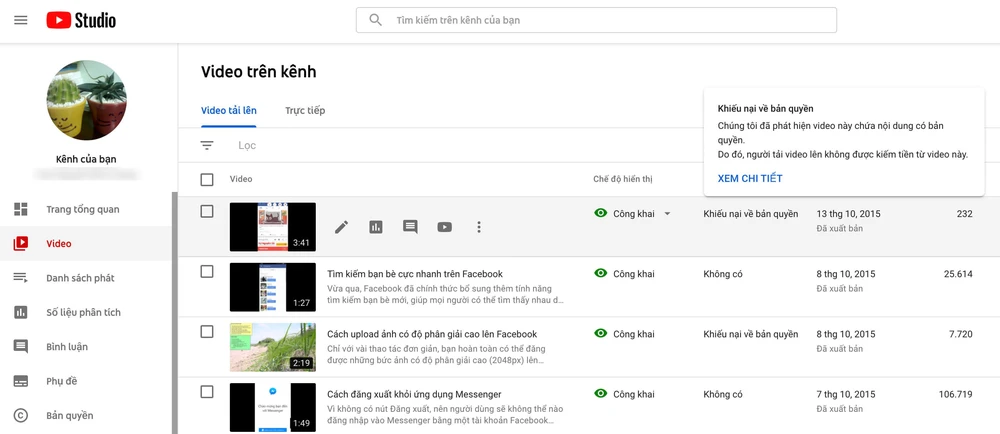Select the Video tải lên tab
This screenshot has height=434, width=1000.
(229, 111)
